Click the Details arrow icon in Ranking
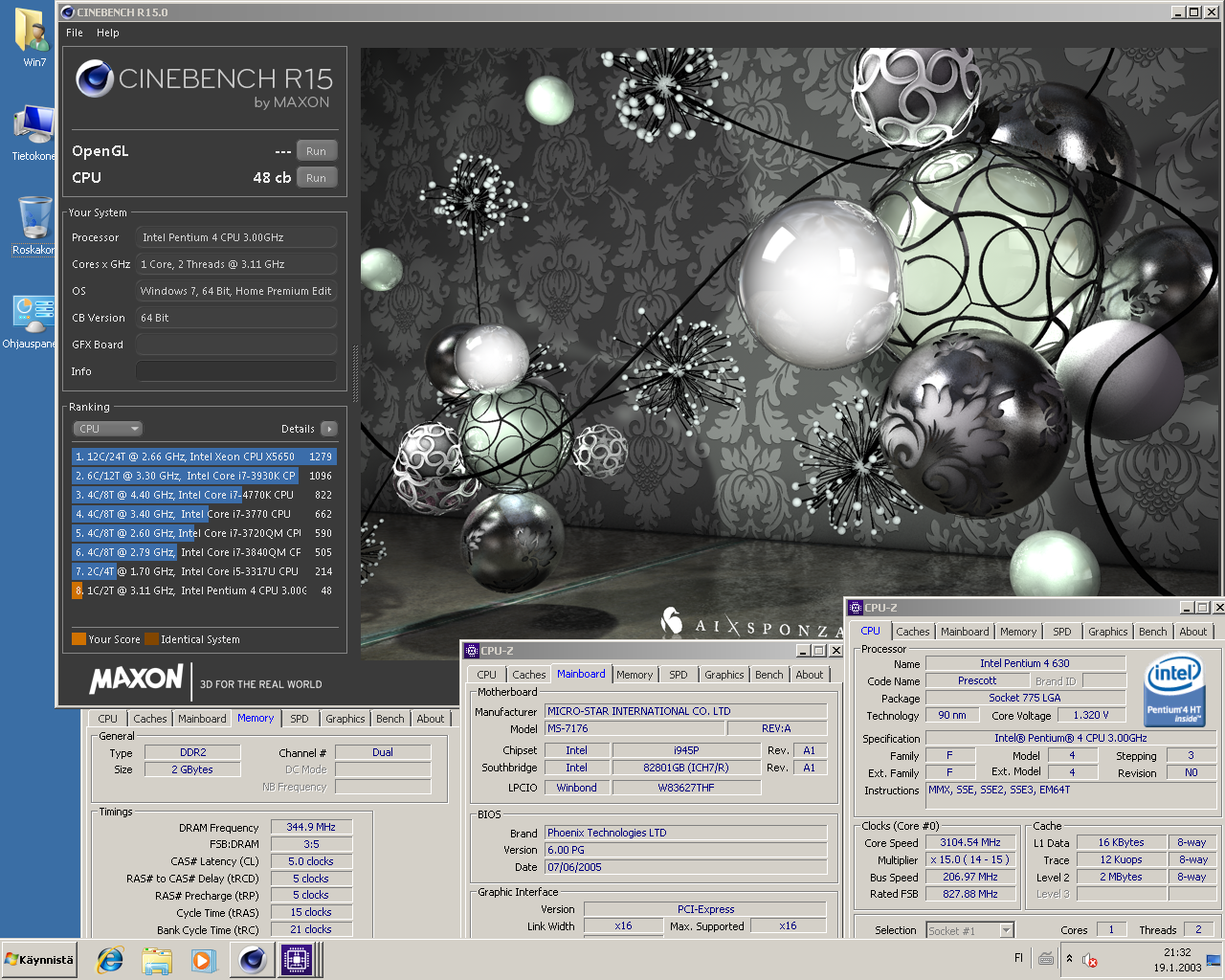1225x980 pixels. pos(329,429)
